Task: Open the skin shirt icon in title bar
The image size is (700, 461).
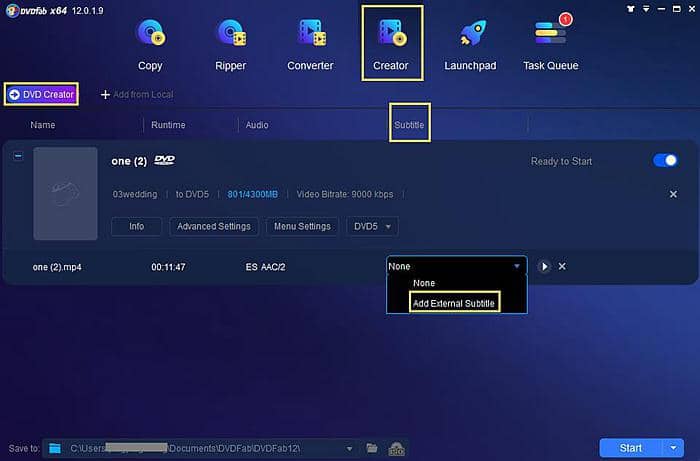Action: coord(631,8)
